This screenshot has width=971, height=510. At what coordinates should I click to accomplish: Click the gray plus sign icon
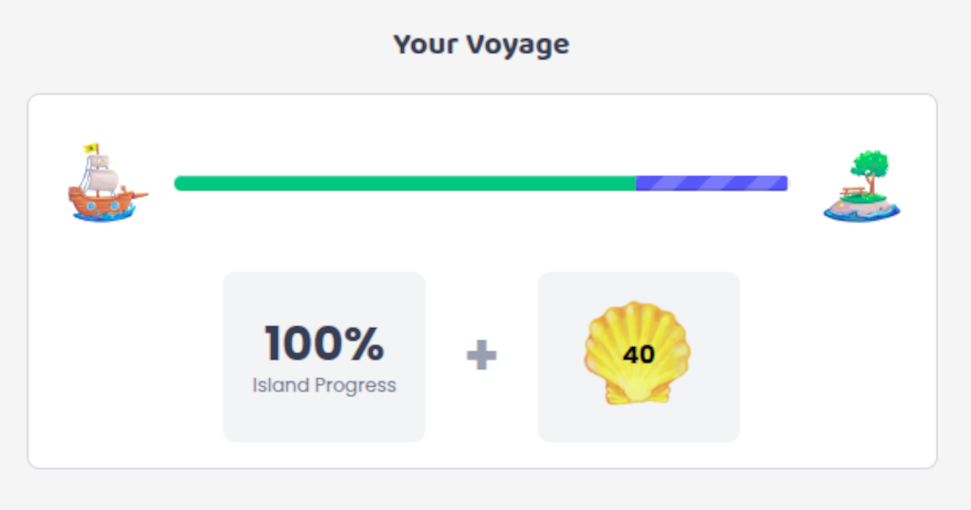coord(481,355)
